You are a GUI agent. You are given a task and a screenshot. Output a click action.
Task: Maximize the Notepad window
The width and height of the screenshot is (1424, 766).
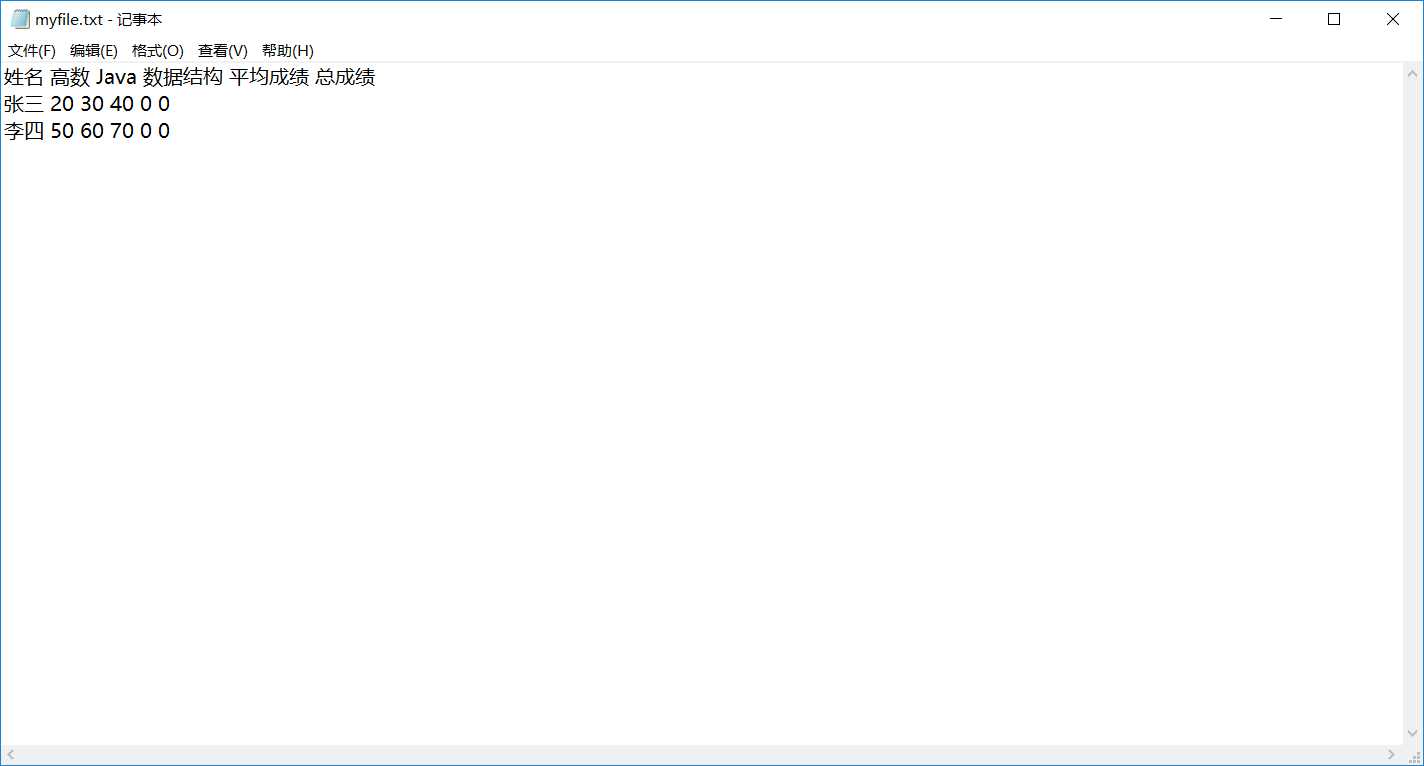pos(1333,19)
